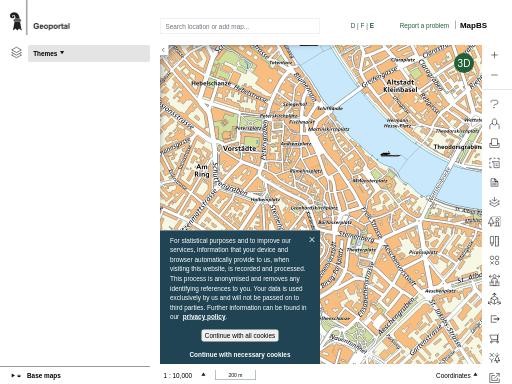
Task: Open the dashed-selection query tool icon
Action: [x=494, y=163]
